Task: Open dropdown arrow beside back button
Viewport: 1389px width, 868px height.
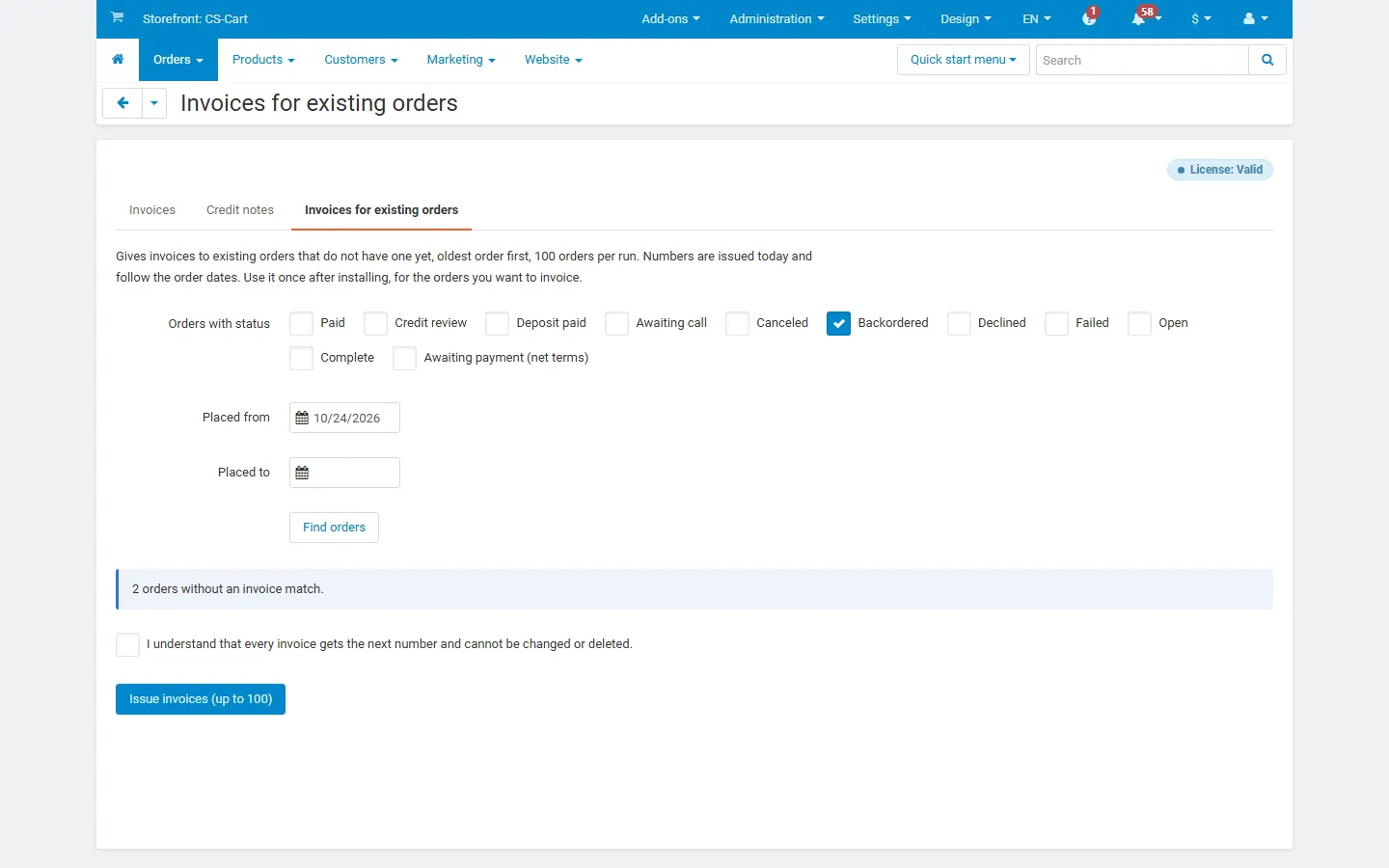Action: (x=154, y=103)
